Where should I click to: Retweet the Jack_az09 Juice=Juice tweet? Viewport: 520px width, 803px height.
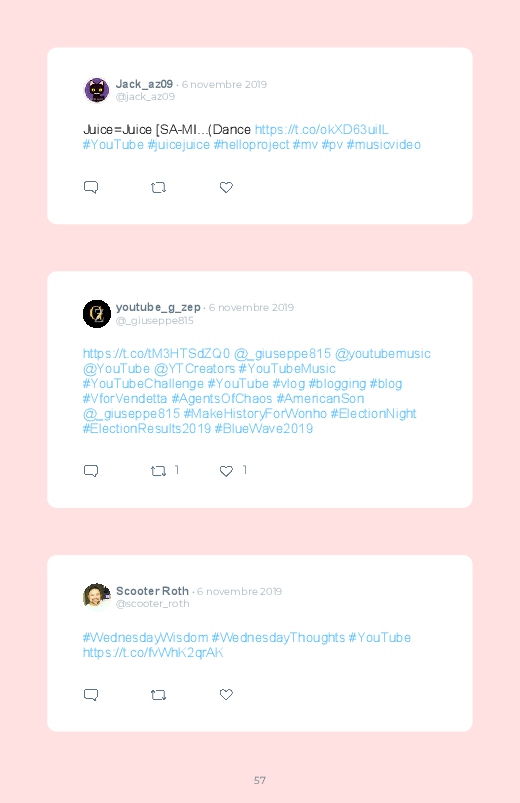tap(158, 187)
